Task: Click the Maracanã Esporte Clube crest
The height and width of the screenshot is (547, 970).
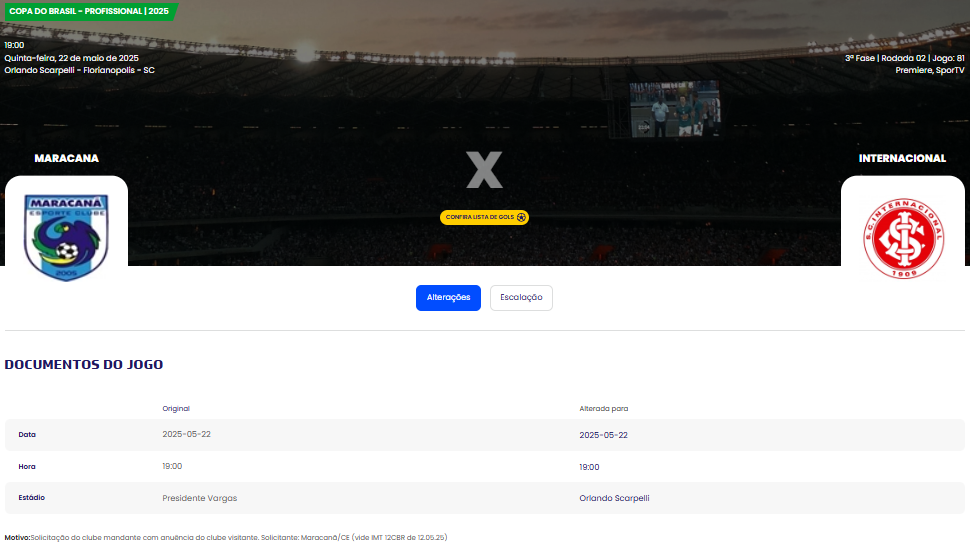Action: click(66, 238)
